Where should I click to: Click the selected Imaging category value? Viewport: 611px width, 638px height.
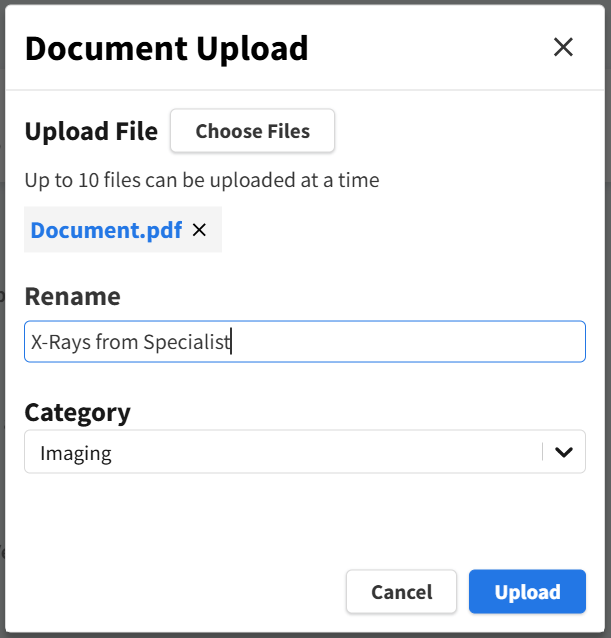[76, 453]
